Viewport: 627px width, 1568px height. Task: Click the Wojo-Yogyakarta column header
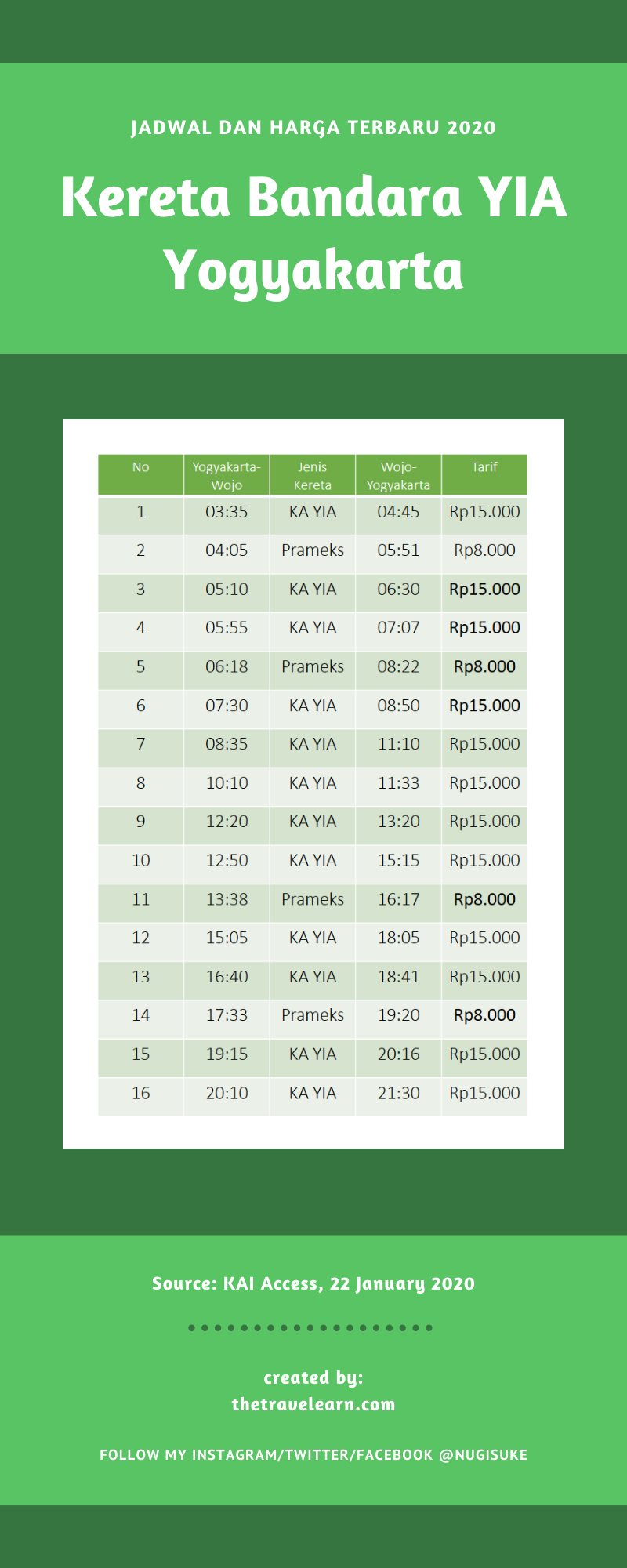(398, 476)
